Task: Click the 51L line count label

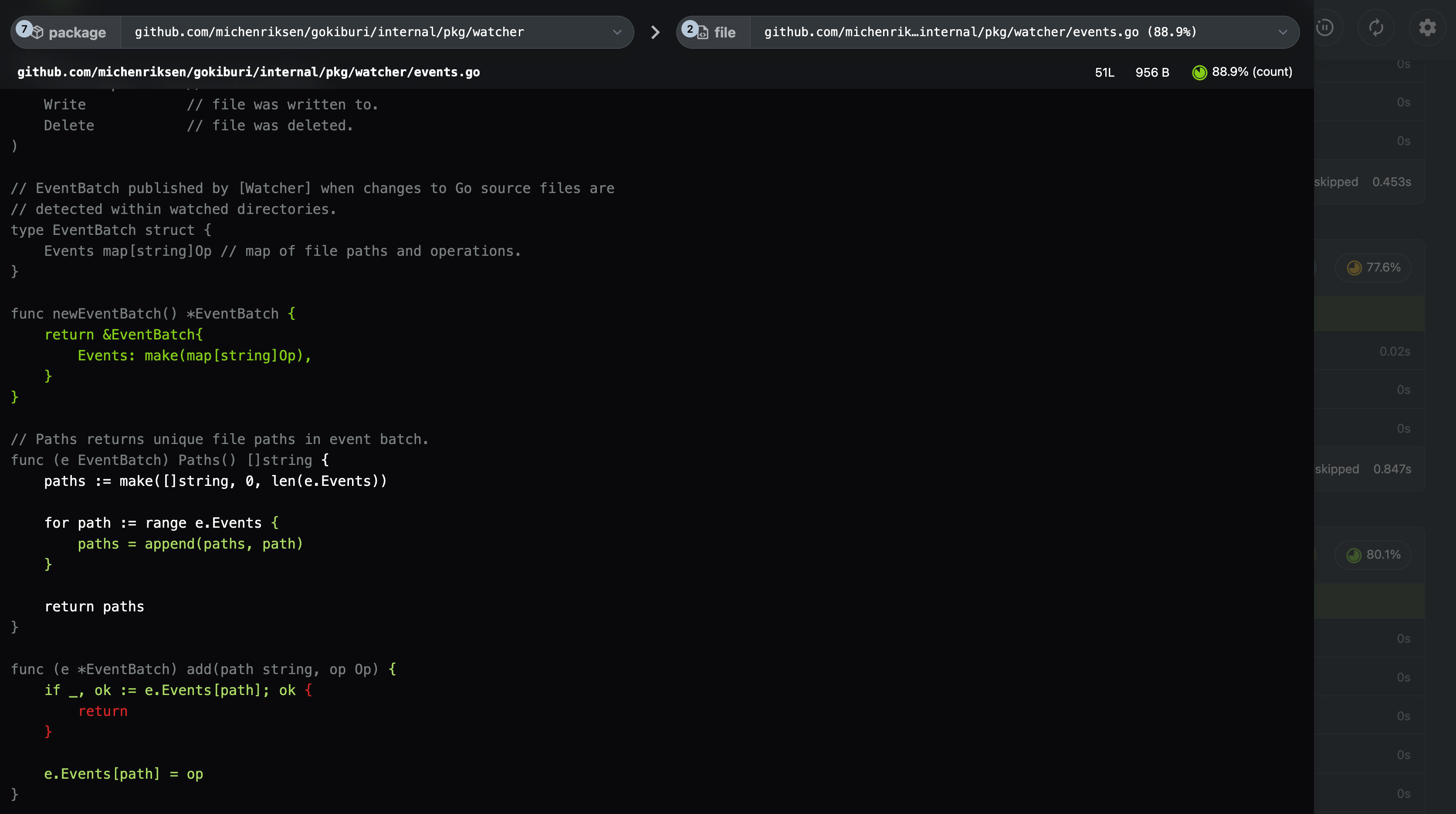Action: (x=1104, y=72)
